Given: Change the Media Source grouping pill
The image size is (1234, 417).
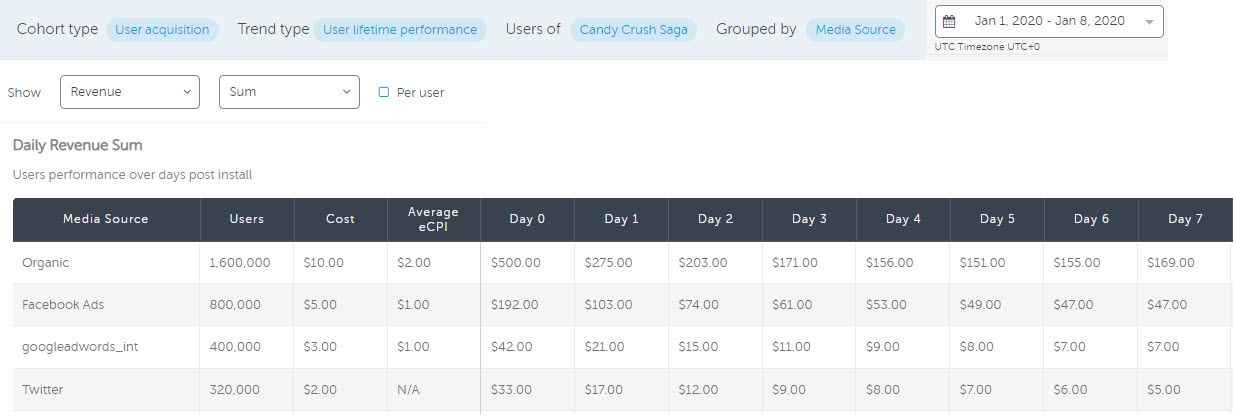Looking at the screenshot, I should pos(855,30).
